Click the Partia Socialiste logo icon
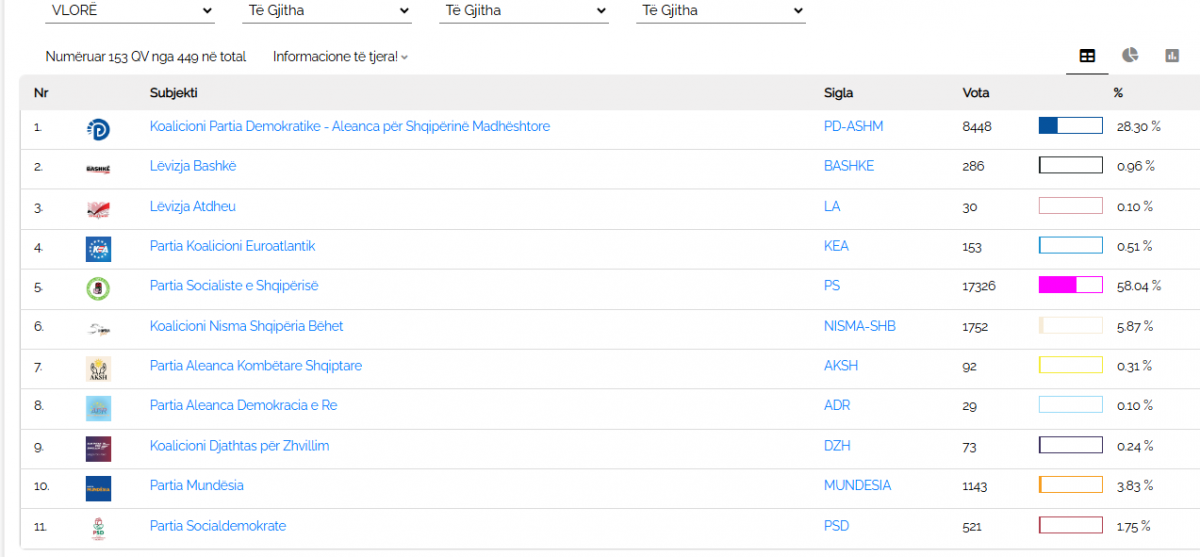This screenshot has height=557, width=1200. (98, 288)
